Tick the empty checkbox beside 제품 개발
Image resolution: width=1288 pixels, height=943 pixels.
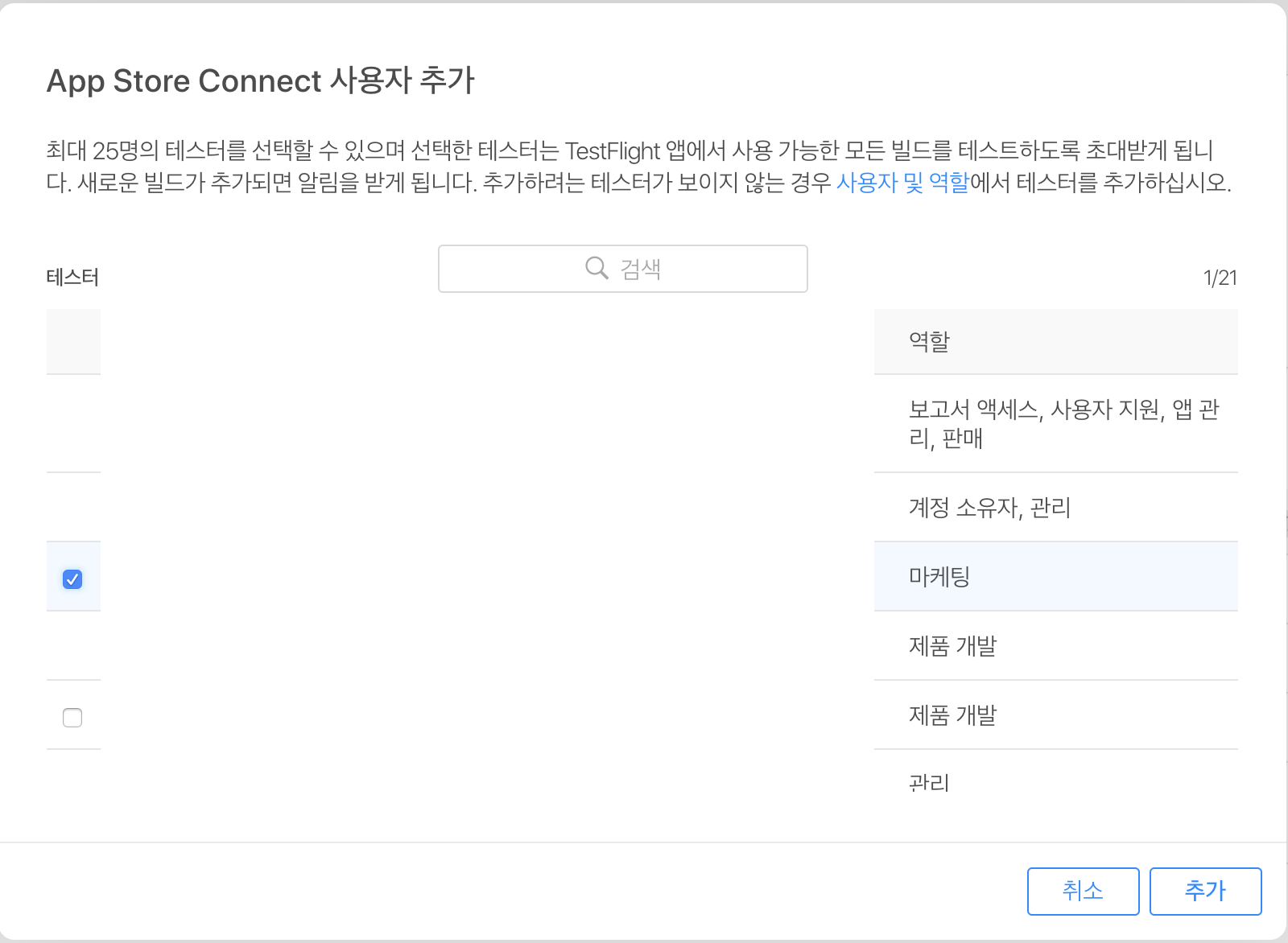pyautogui.click(x=72, y=717)
